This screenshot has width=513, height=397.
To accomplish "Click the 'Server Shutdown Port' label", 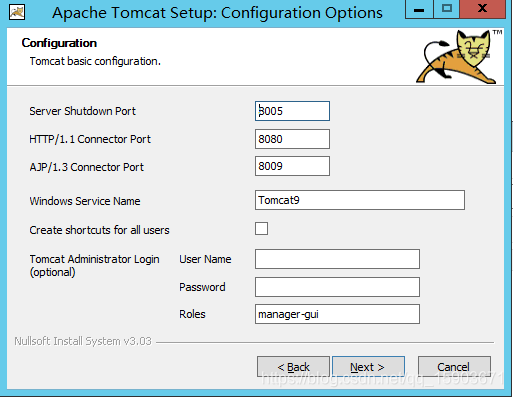I will click(x=82, y=111).
